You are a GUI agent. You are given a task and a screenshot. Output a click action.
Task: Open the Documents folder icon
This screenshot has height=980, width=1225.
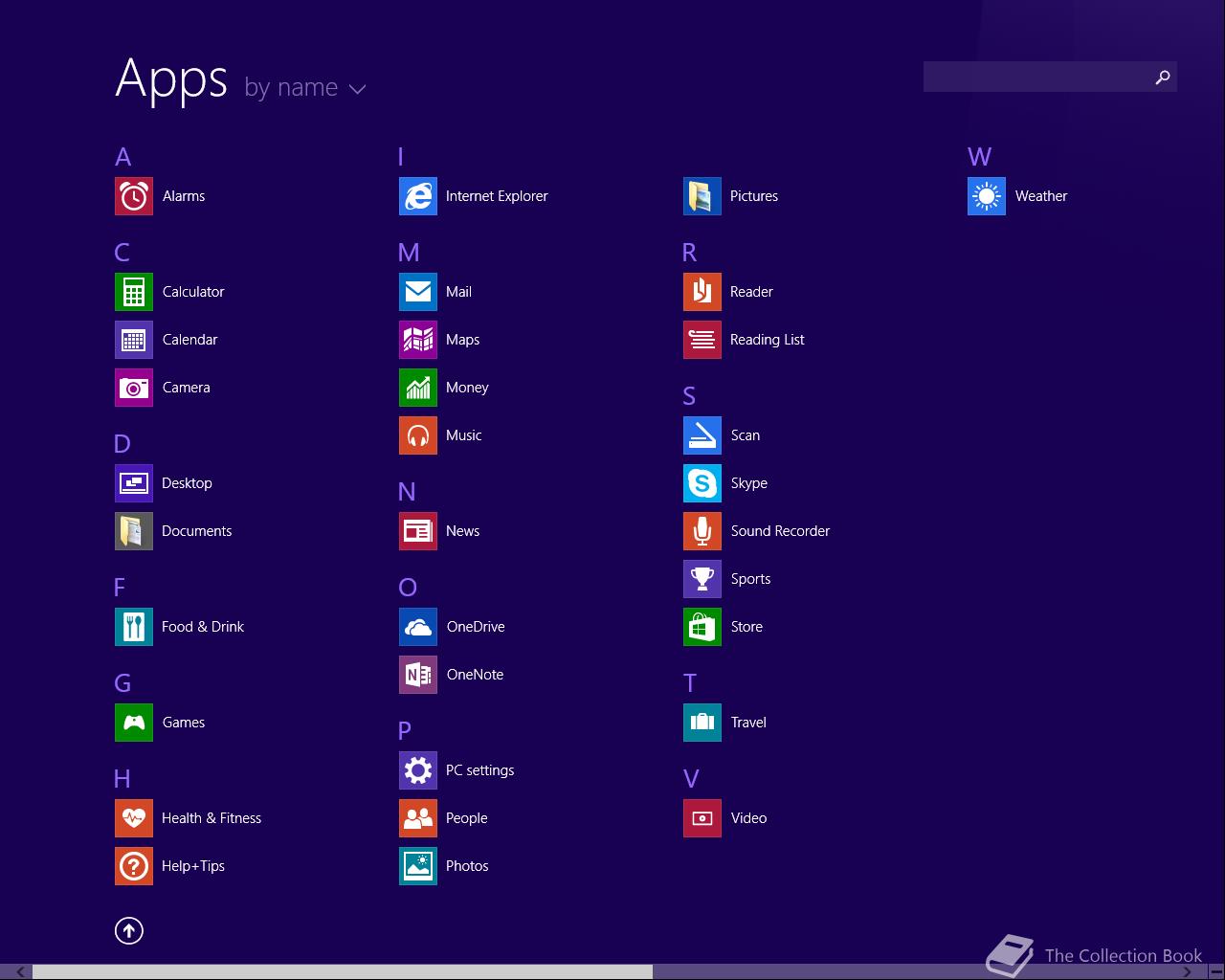[x=134, y=531]
